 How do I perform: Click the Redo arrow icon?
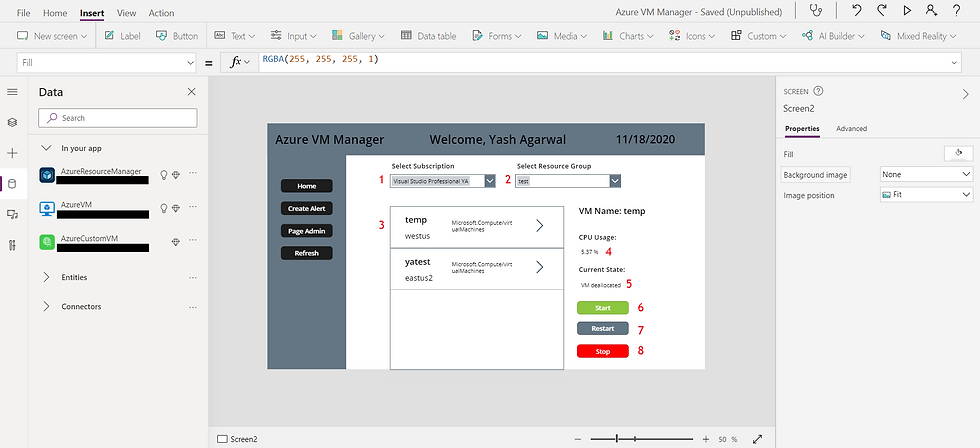click(882, 11)
